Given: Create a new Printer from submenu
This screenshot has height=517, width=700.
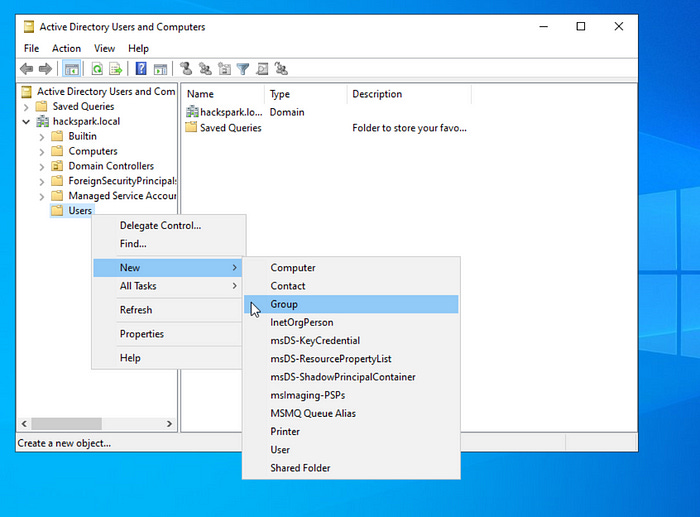Looking at the screenshot, I should pos(351,432).
